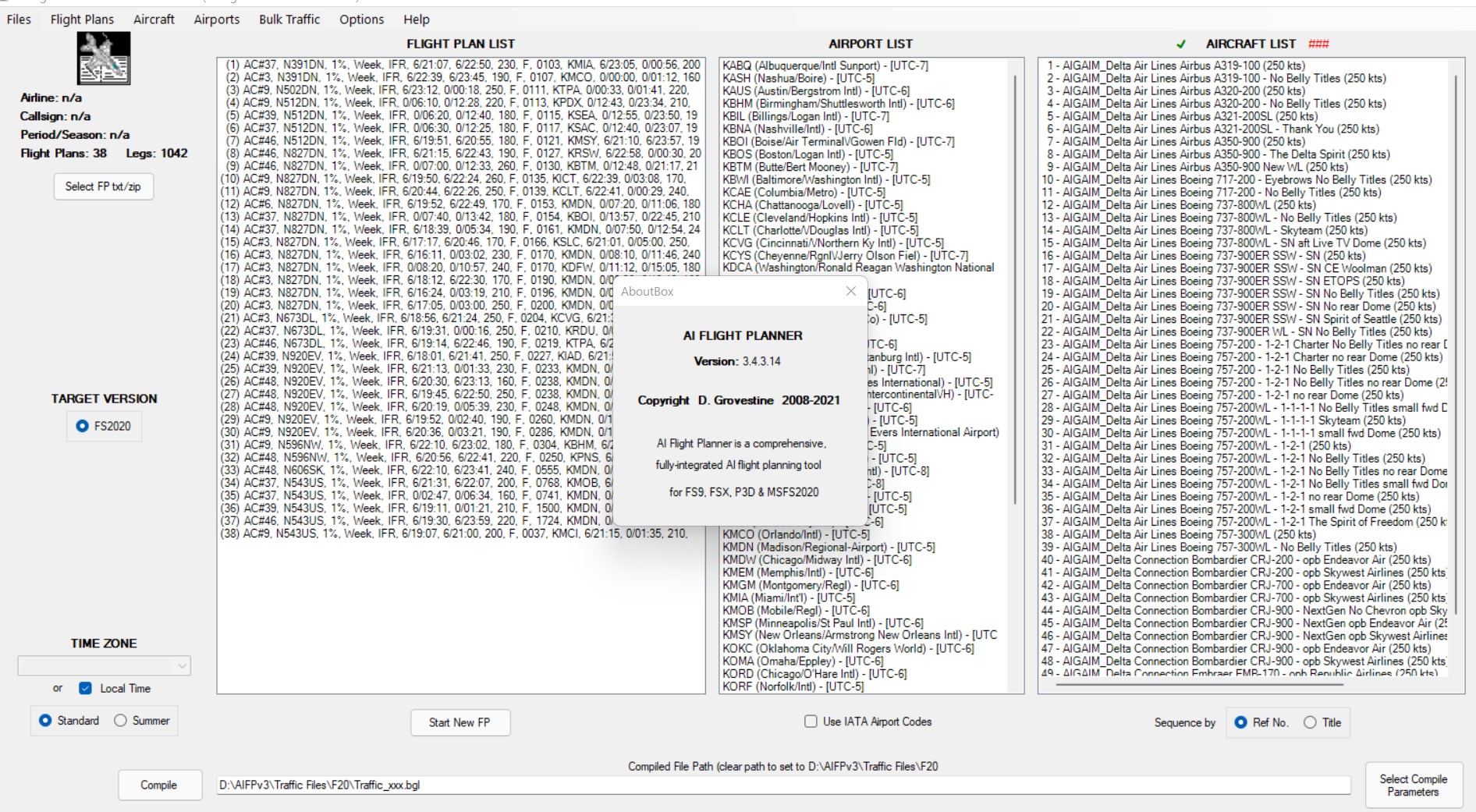
Task: Open the Help menu
Action: [417, 20]
